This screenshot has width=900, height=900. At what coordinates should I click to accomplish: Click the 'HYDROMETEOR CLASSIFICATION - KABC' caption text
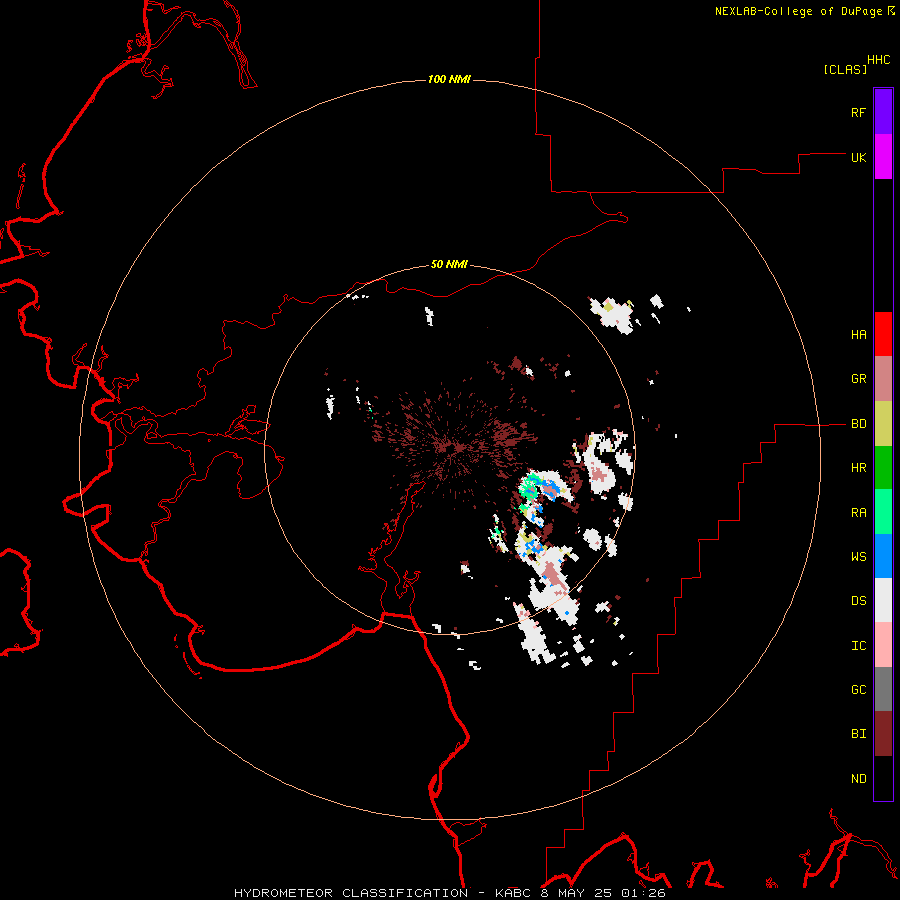pos(382,893)
